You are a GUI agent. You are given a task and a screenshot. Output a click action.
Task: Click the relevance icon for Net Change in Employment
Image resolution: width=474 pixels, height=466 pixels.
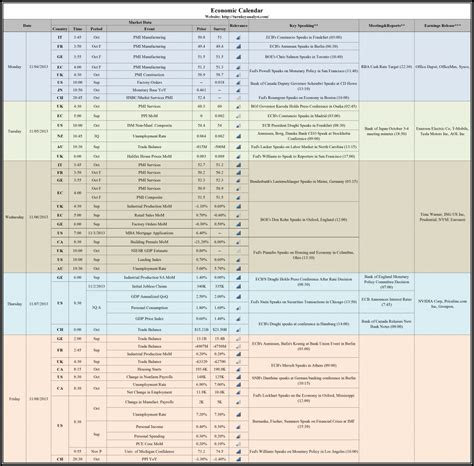238,392
